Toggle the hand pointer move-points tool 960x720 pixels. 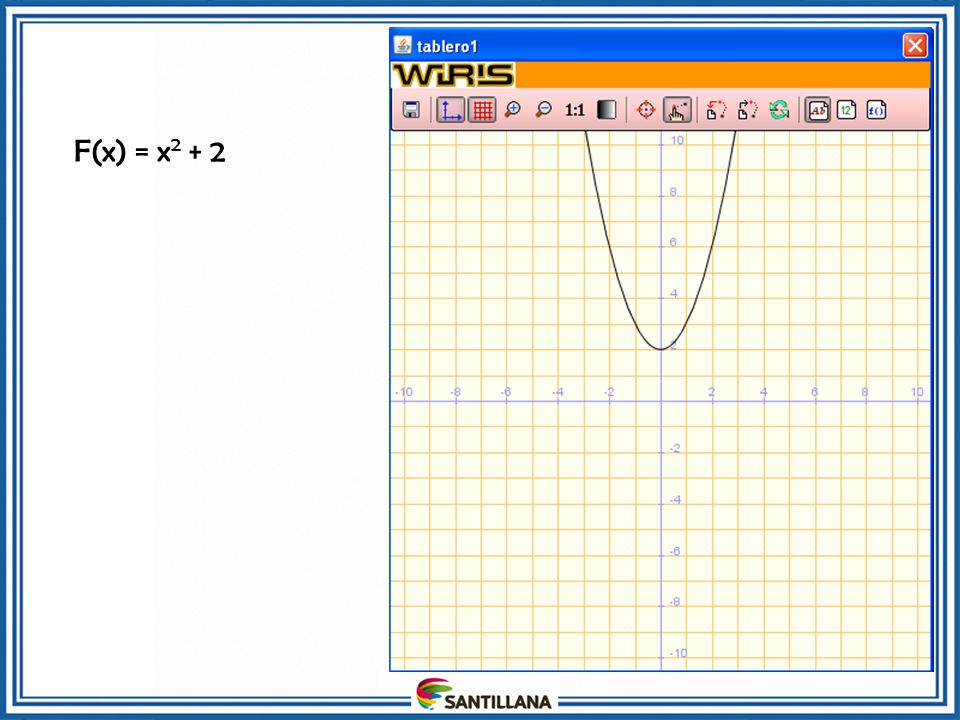pos(677,110)
